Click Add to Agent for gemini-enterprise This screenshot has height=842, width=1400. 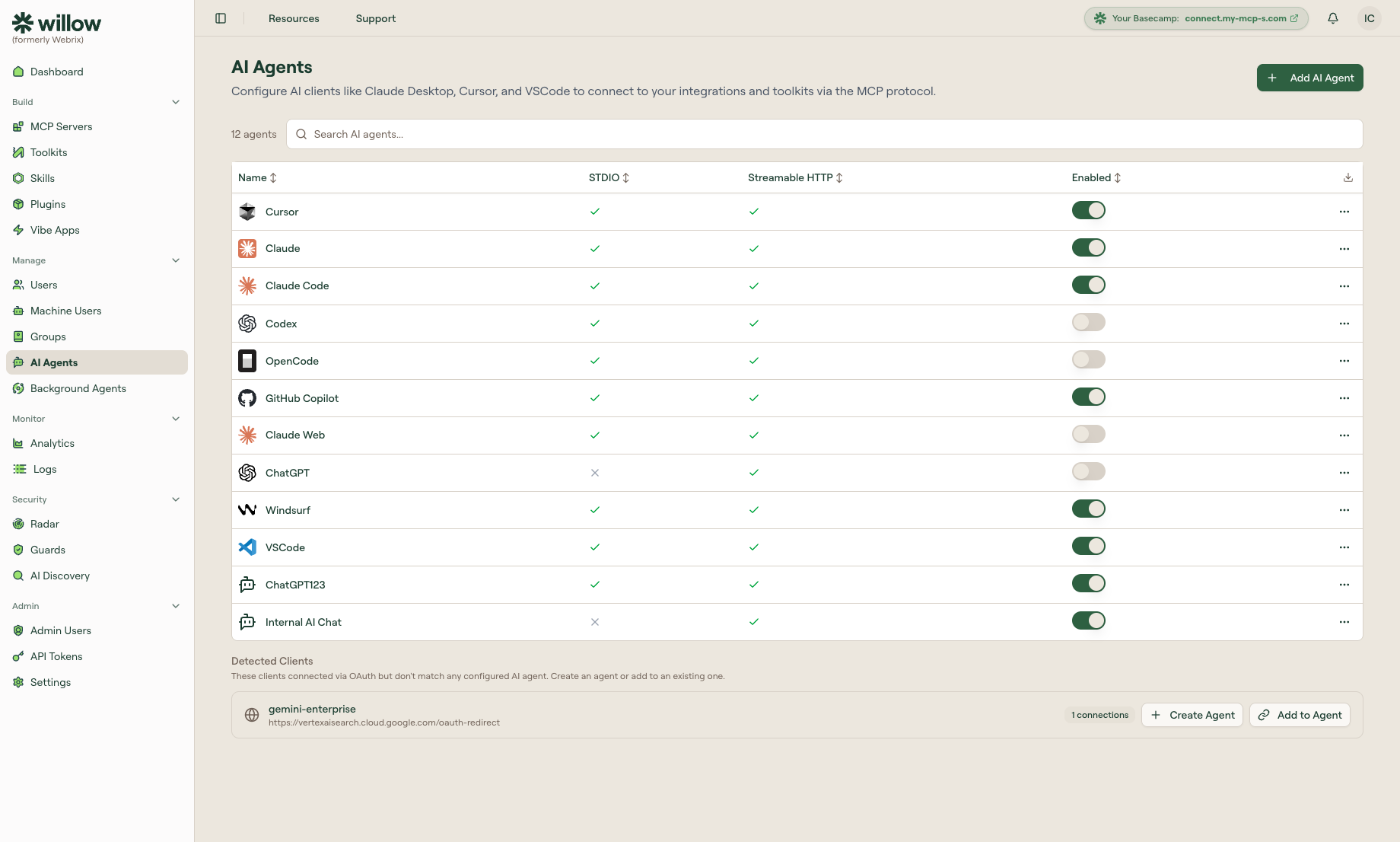click(1300, 715)
